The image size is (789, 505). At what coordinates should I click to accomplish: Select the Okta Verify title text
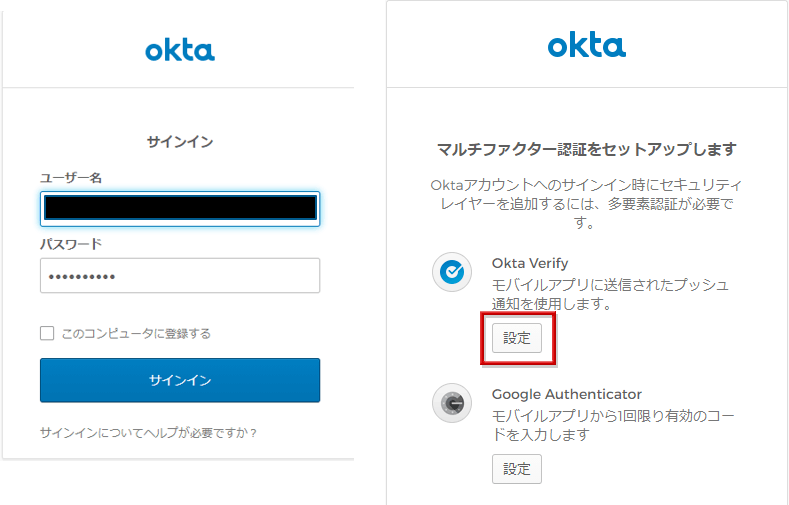click(530, 263)
